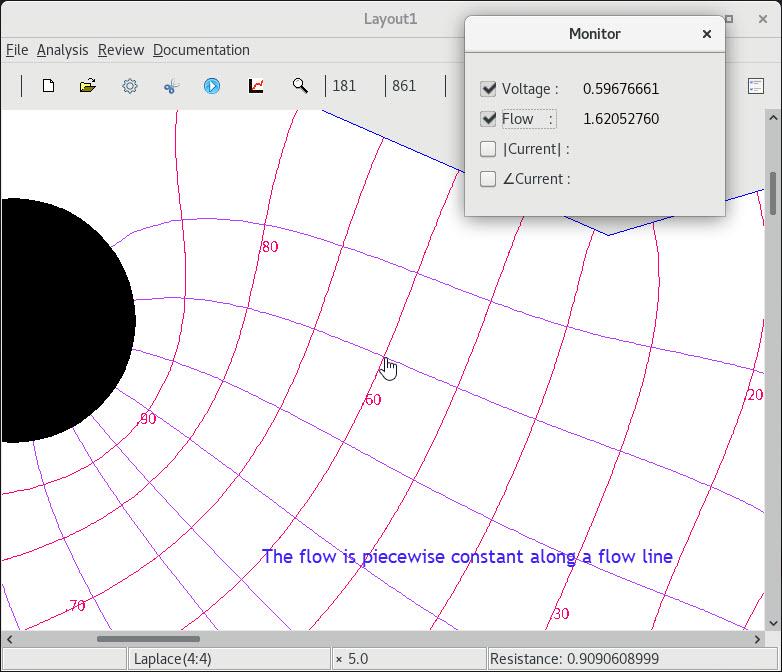The height and width of the screenshot is (672, 782).
Task: Uncheck the Voltage checkbox
Action: click(x=488, y=89)
